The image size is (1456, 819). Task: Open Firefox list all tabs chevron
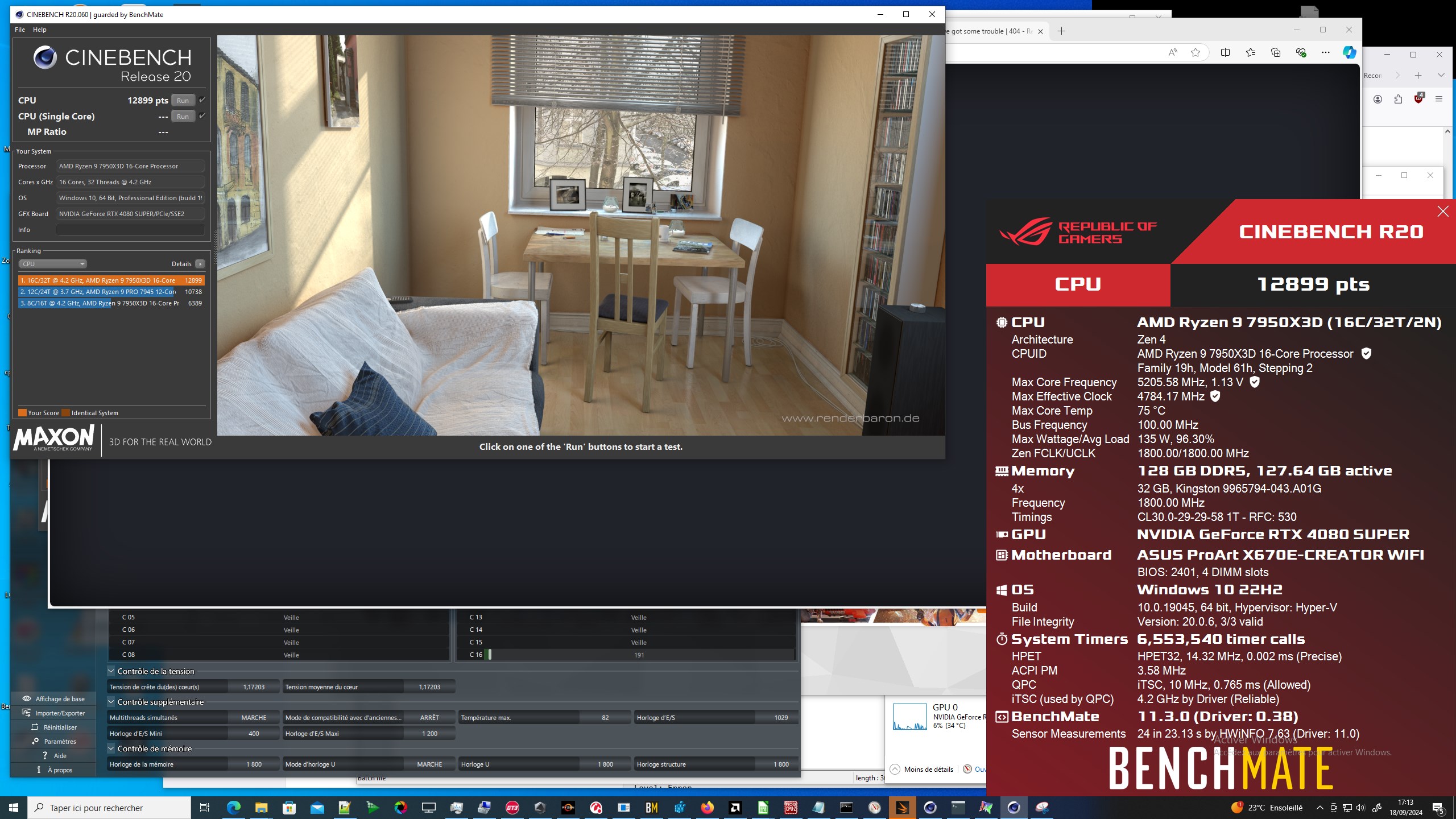1441,75
